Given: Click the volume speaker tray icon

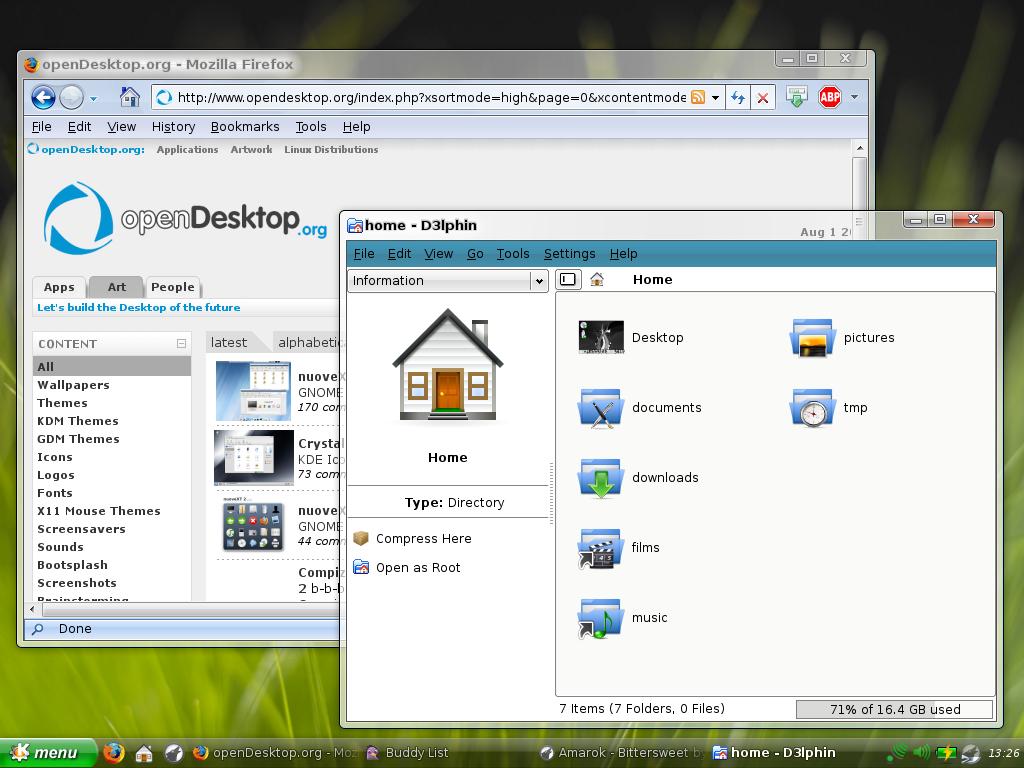Looking at the screenshot, I should (922, 753).
